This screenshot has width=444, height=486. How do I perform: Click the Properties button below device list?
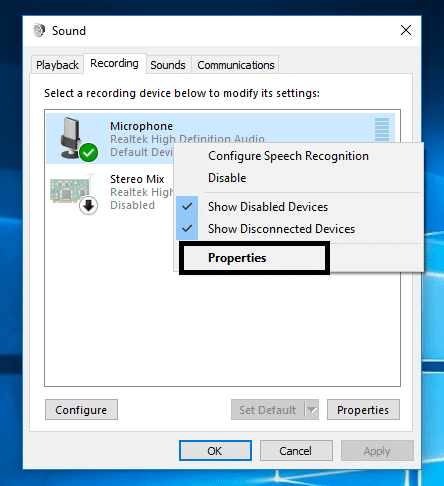363,410
